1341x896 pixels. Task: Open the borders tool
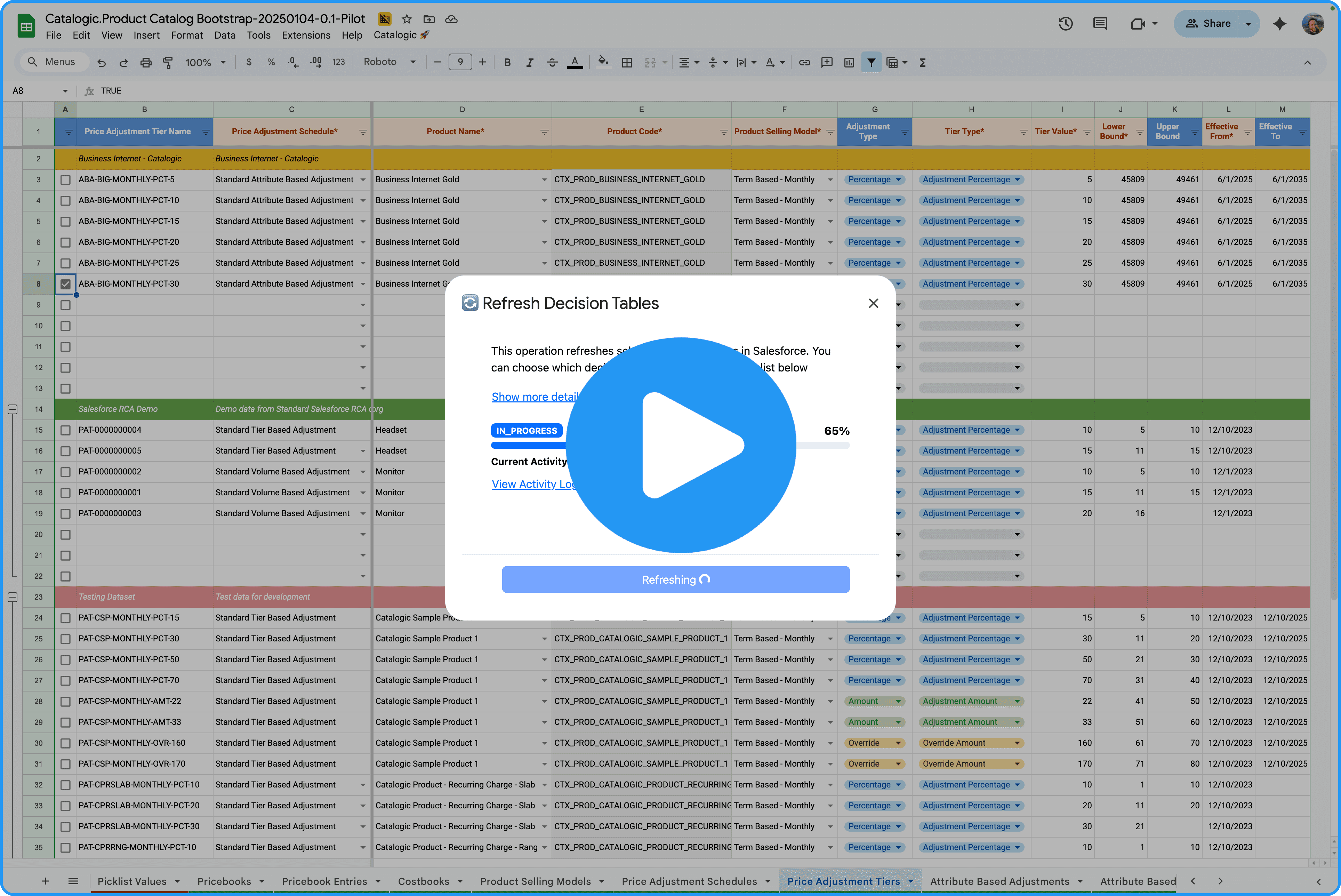click(x=627, y=62)
